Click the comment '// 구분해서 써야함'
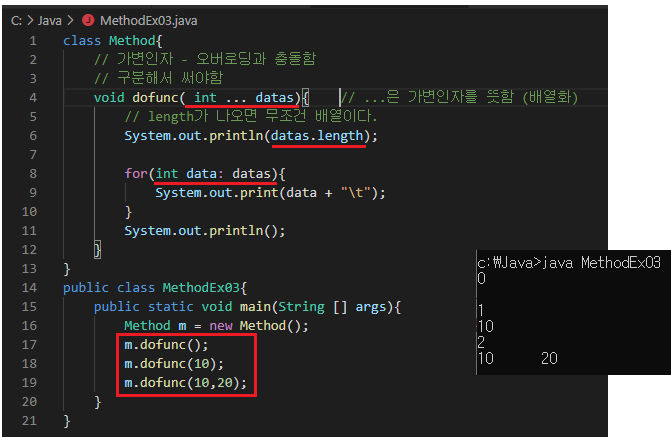This screenshot has height=437, width=671. (x=158, y=78)
